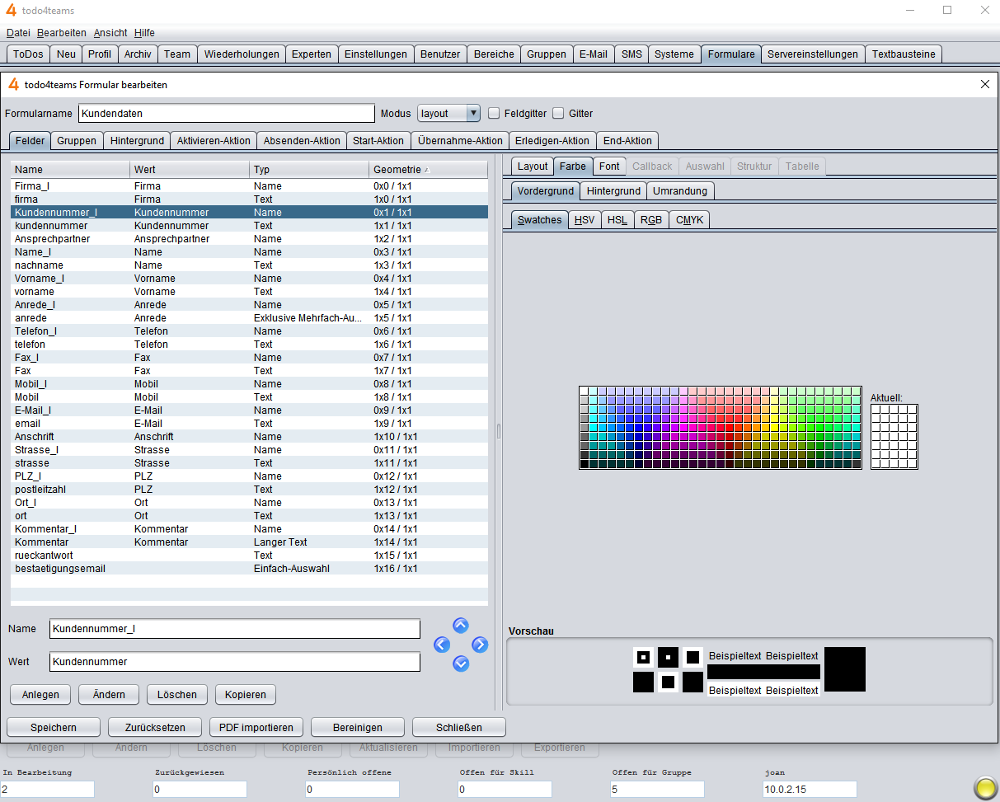Enable the Gitter checkbox
This screenshot has width=1000, height=802.
click(558, 113)
